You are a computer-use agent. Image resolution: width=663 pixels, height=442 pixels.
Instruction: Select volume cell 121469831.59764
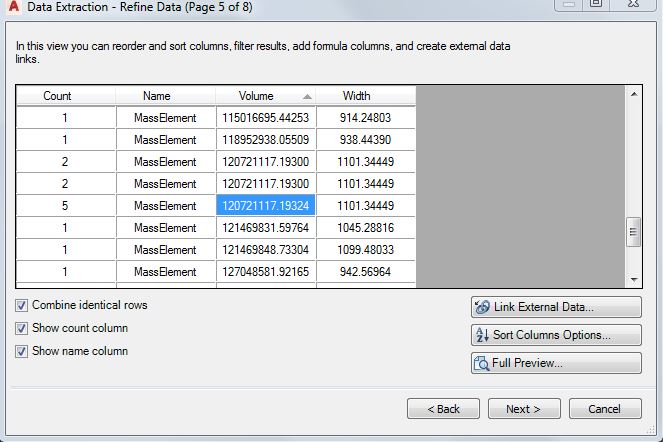(x=266, y=228)
